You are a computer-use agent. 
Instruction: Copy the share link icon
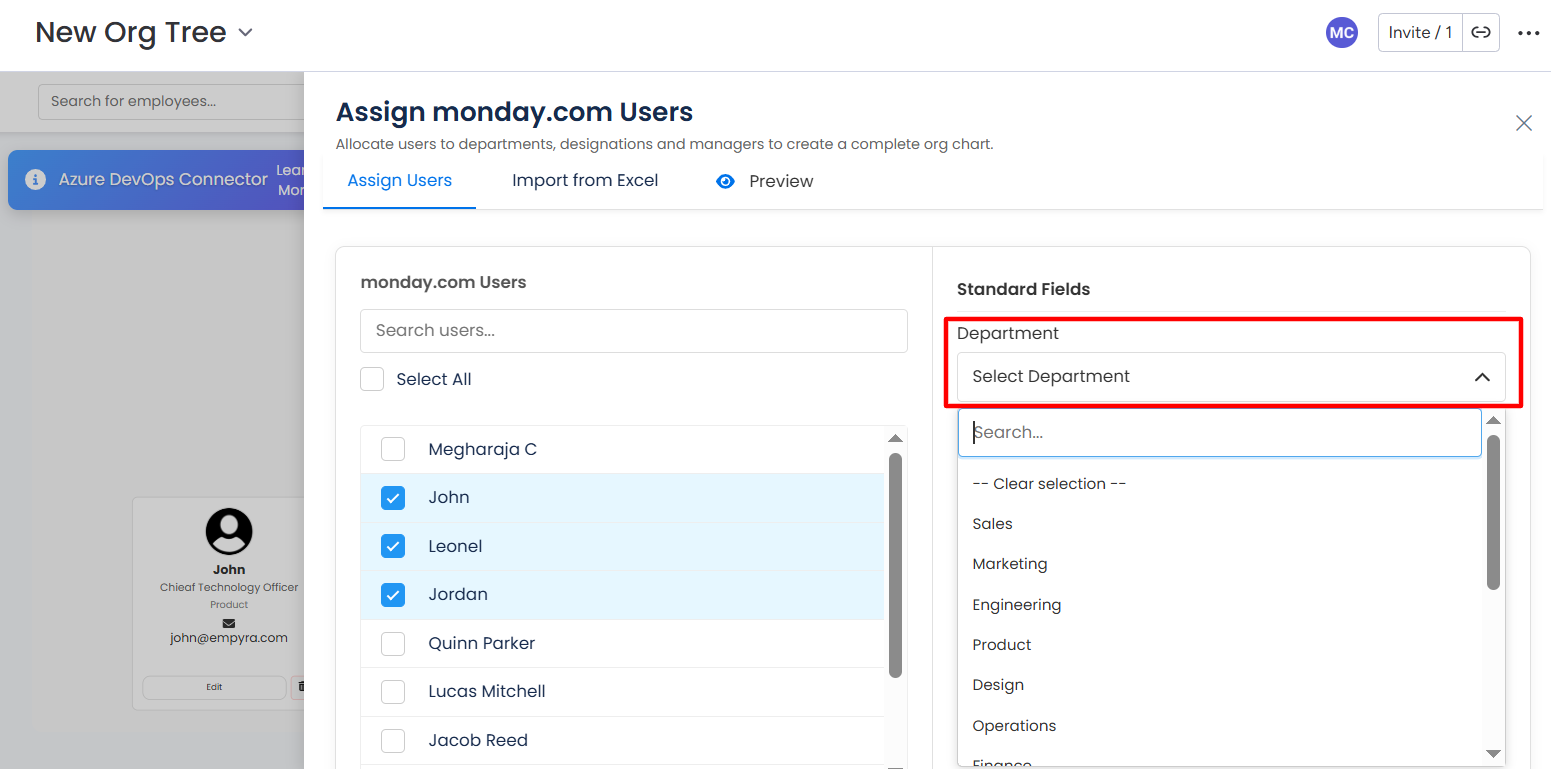1481,33
